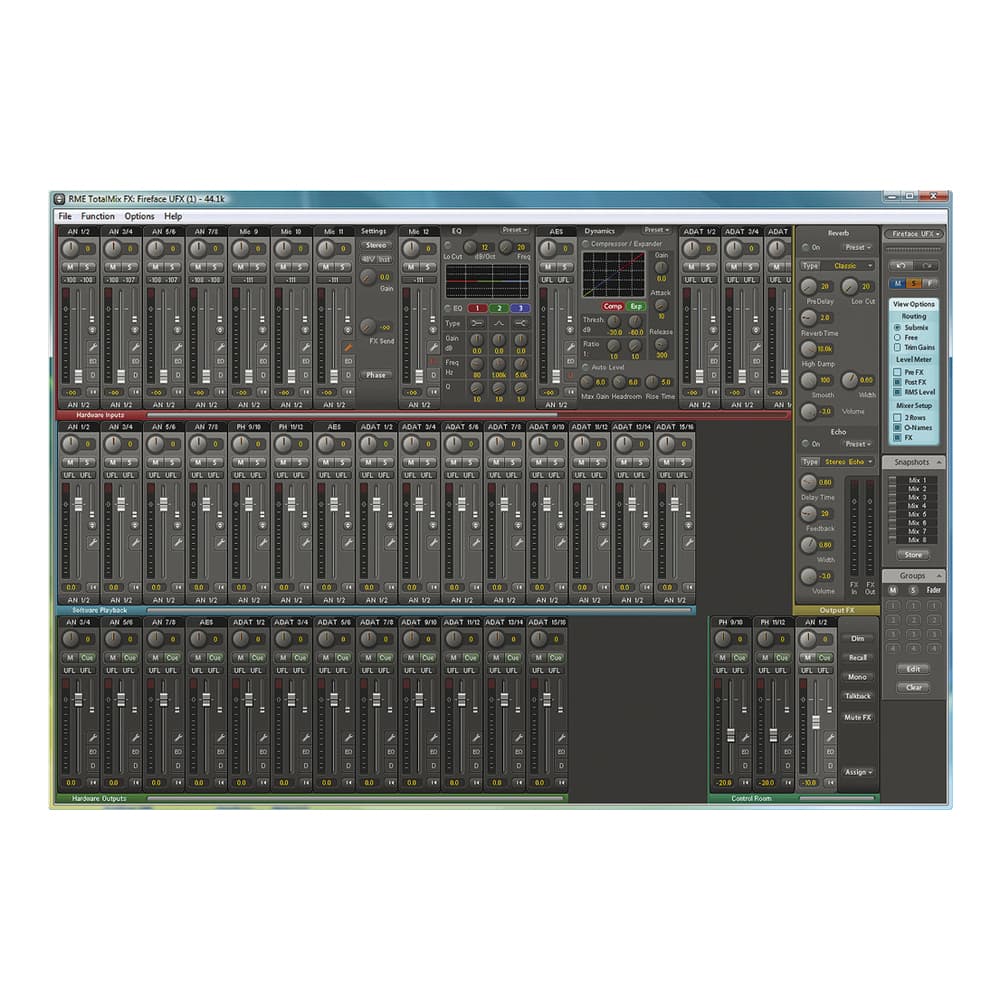Click the Mute FX button

[858, 717]
